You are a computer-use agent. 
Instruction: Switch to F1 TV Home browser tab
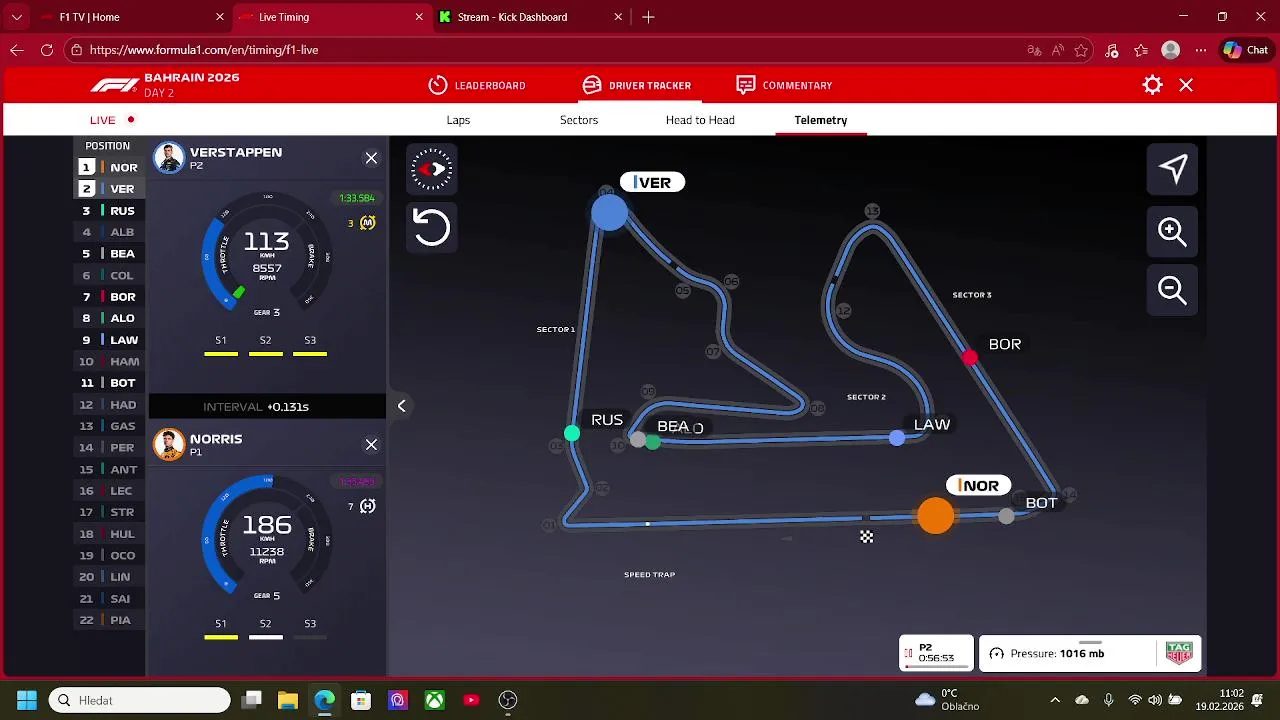pos(131,17)
